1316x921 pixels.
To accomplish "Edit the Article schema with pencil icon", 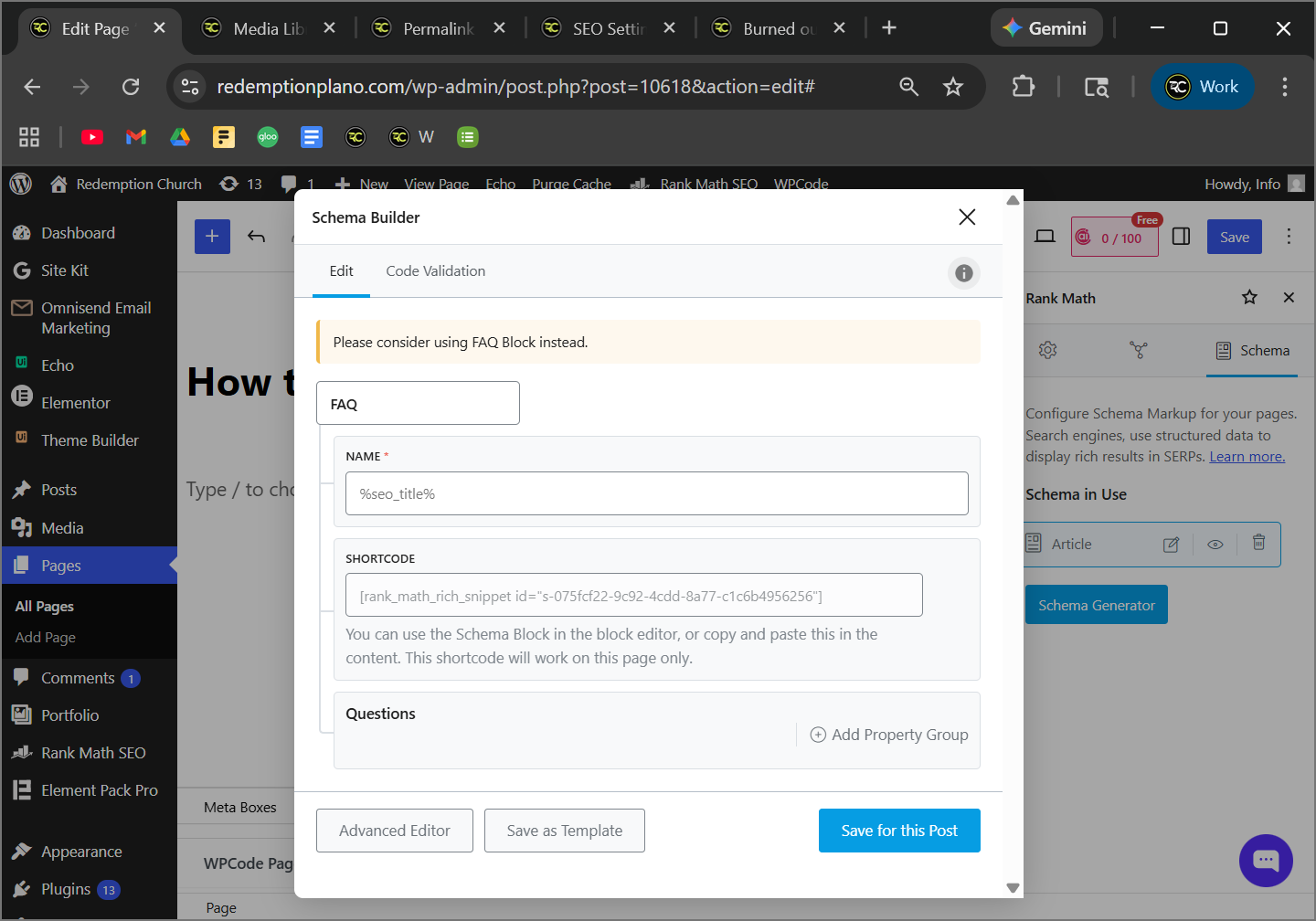I will click(1171, 545).
